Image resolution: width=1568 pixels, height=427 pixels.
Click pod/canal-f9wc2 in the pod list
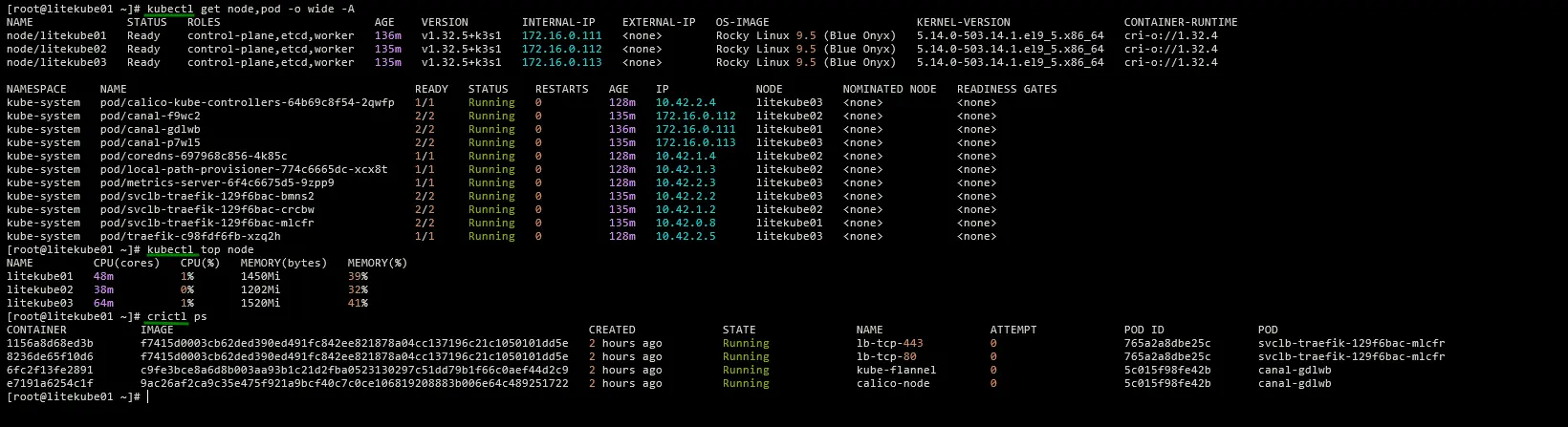(x=150, y=116)
